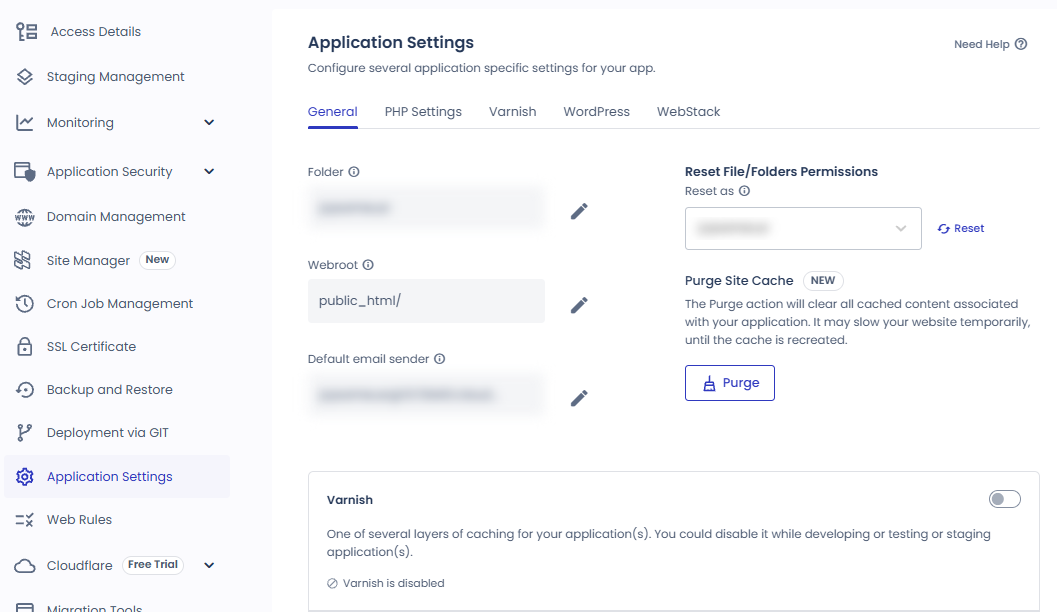Click the Site Manager icon

pyautogui.click(x=23, y=260)
